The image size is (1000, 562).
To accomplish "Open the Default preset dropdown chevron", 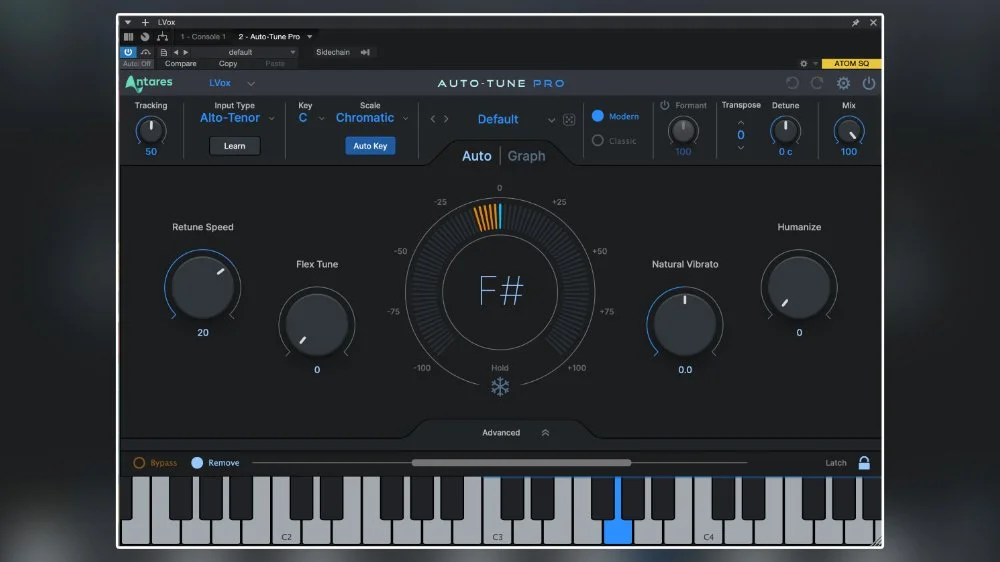I will (551, 120).
